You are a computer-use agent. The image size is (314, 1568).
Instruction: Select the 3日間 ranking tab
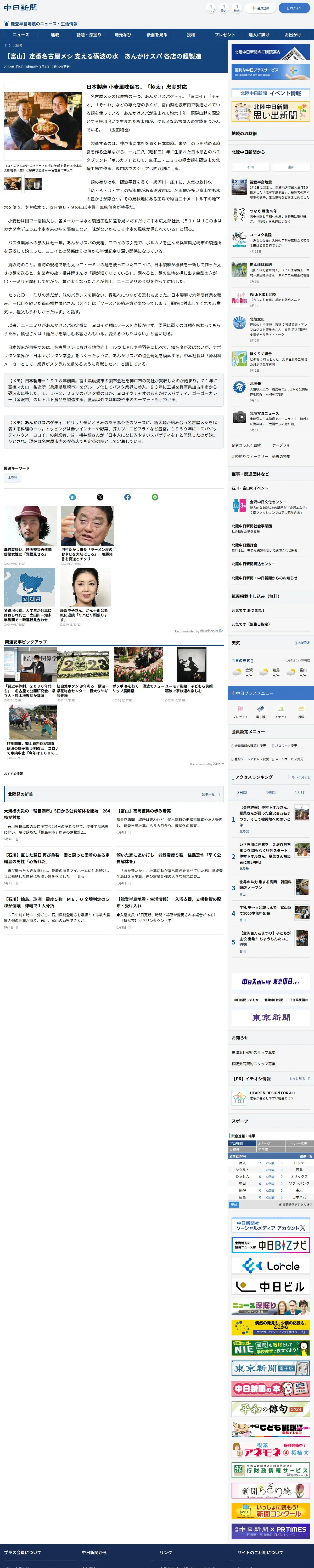click(242, 793)
